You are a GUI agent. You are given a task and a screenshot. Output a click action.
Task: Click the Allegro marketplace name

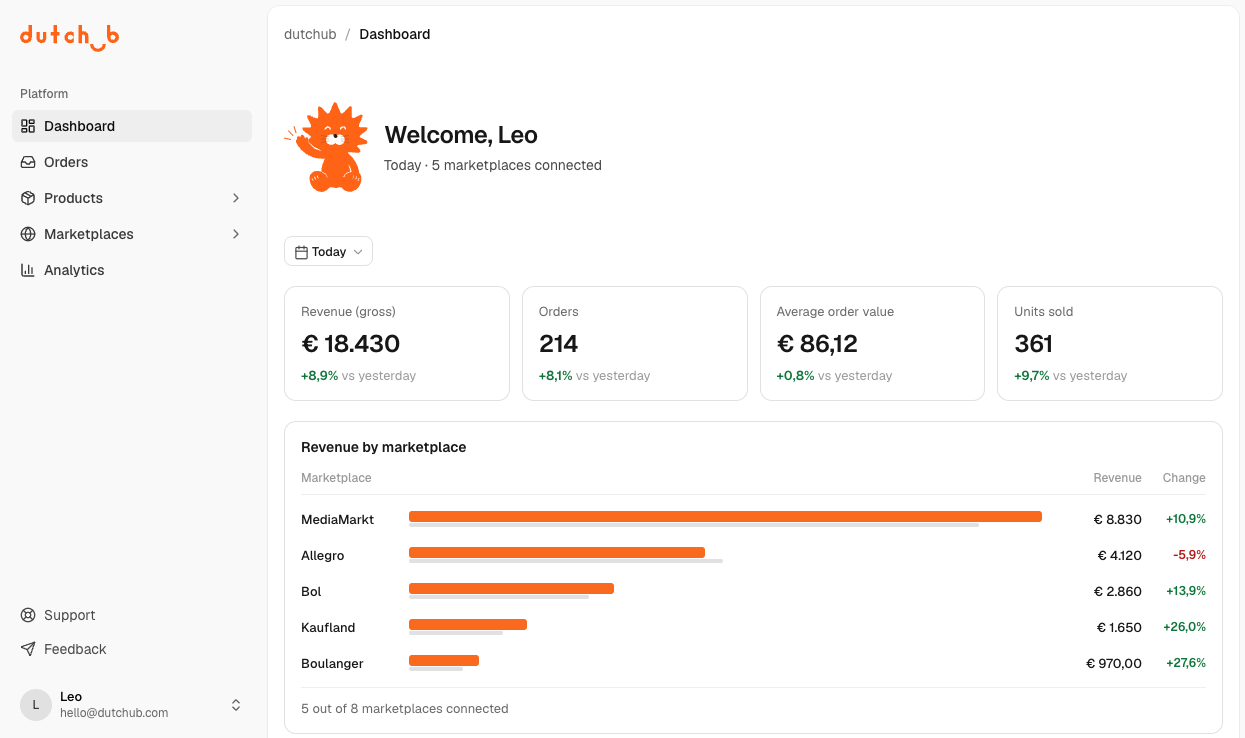coord(323,556)
